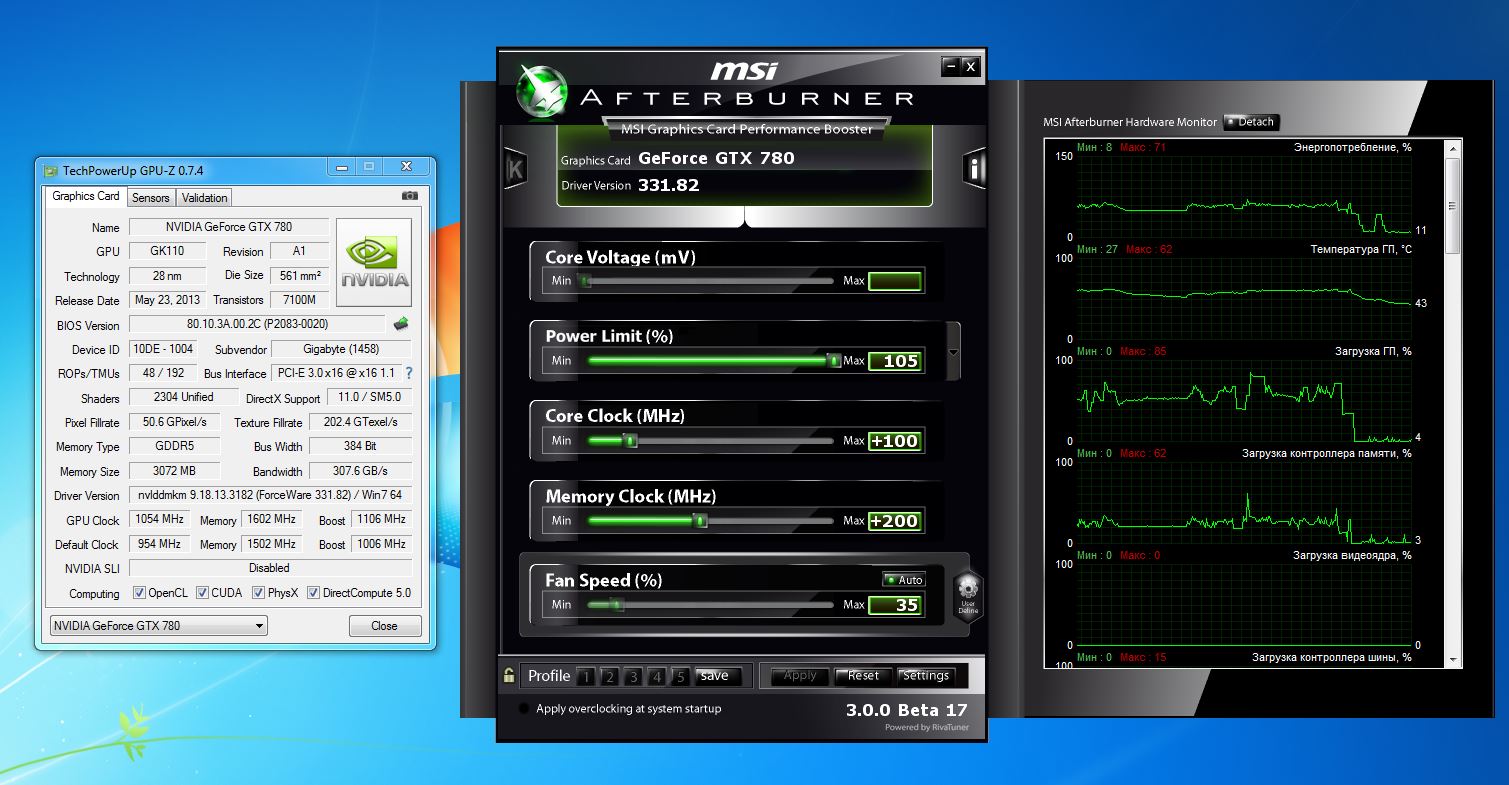Screen dimensions: 1509x785
Task: Click the green Afterburner logo emblem
Action: pos(541,93)
